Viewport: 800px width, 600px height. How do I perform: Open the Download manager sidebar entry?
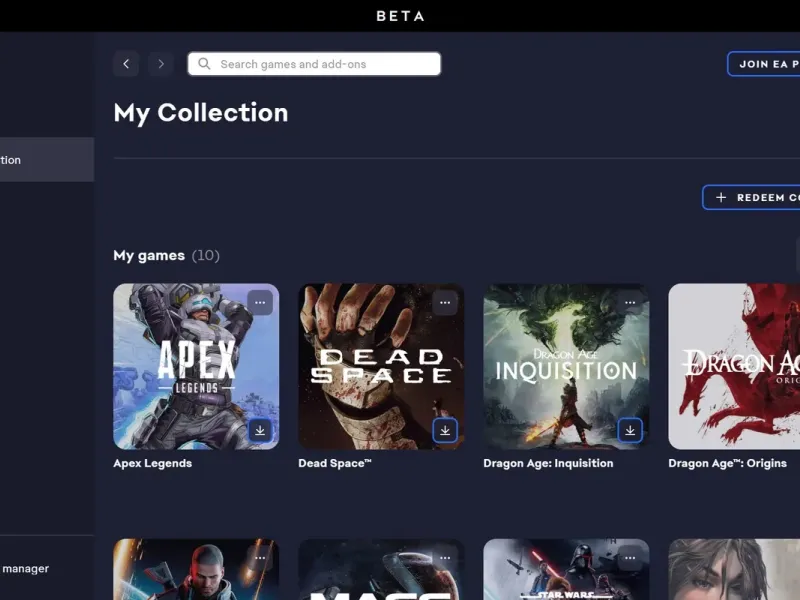26,568
